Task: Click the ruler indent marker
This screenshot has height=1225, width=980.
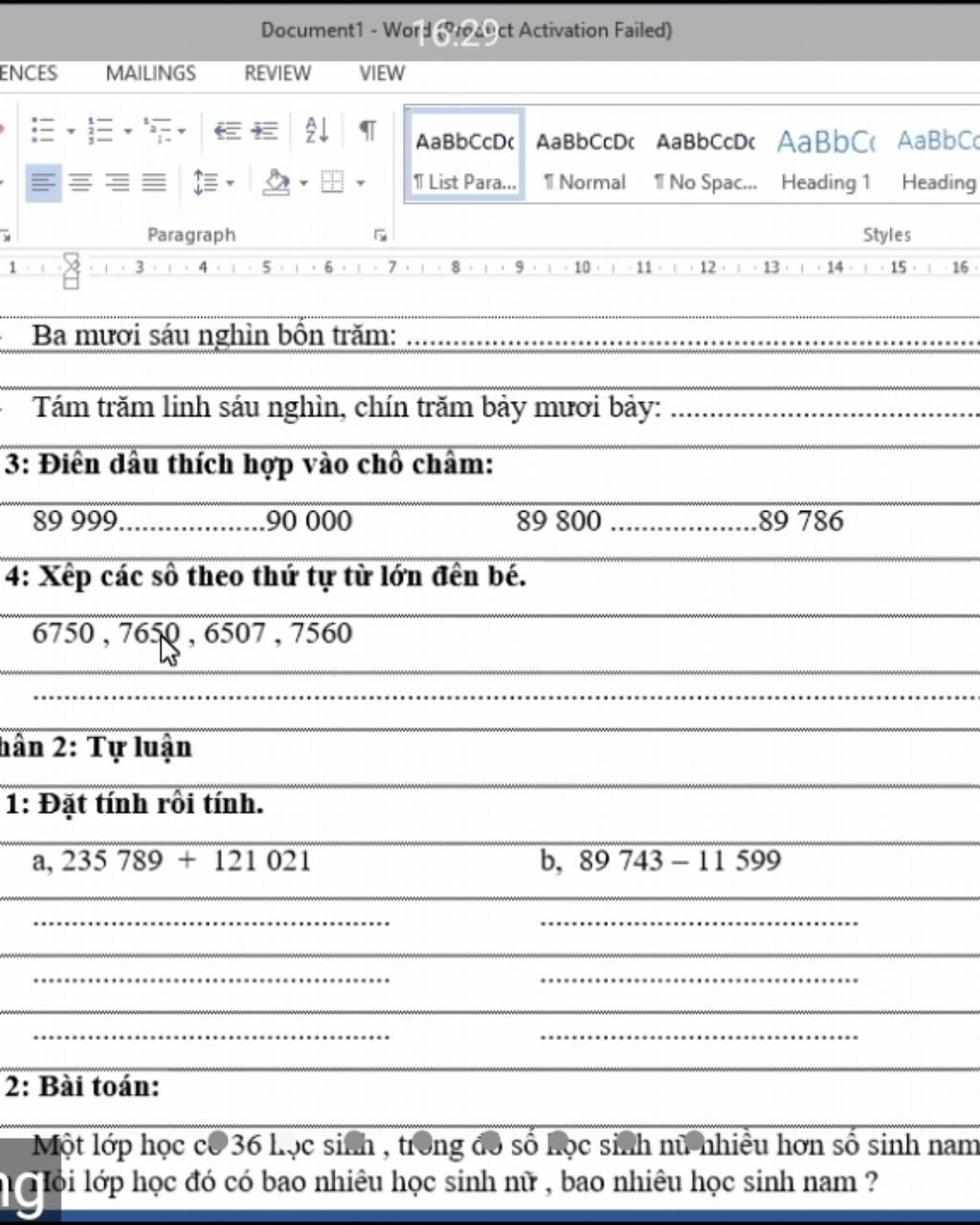Action: [71, 271]
